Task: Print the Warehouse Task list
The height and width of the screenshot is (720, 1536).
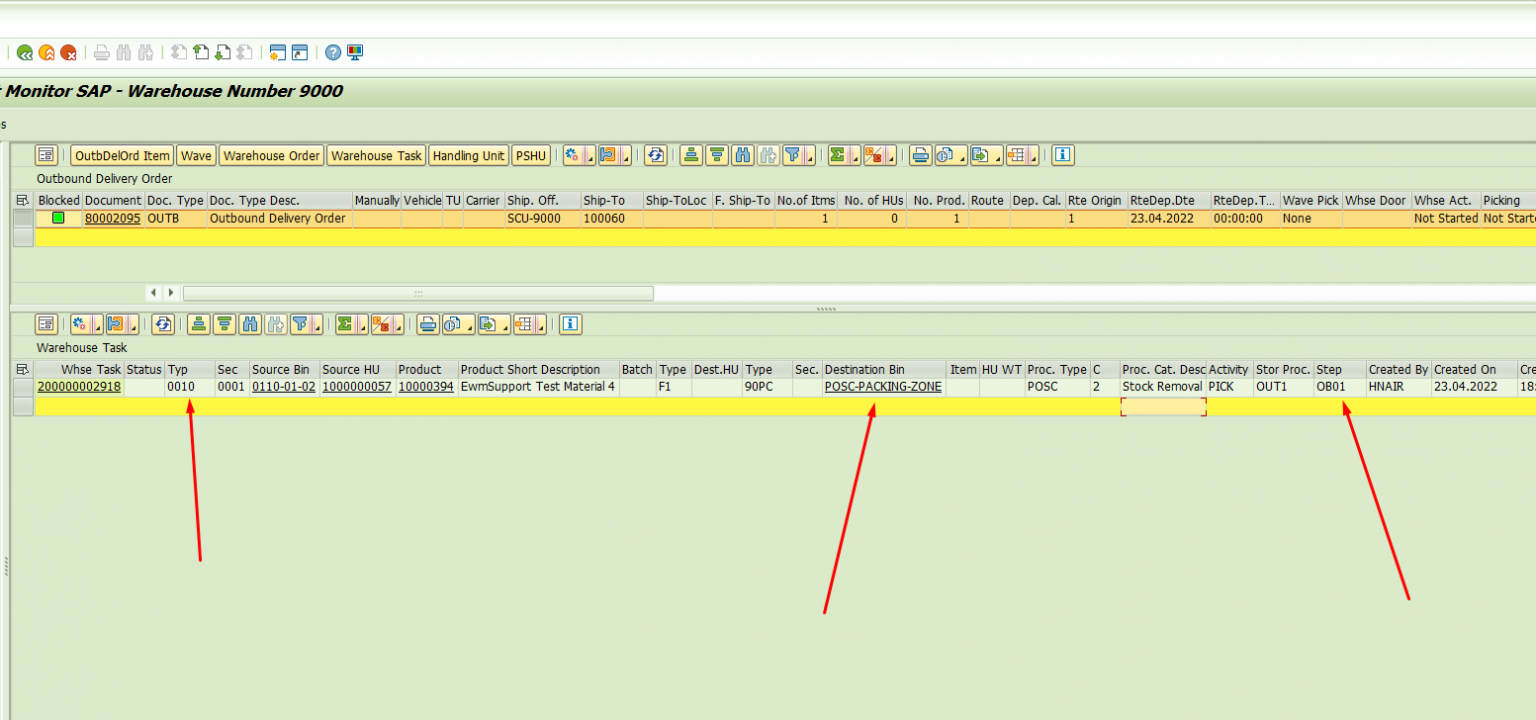Action: click(x=427, y=324)
